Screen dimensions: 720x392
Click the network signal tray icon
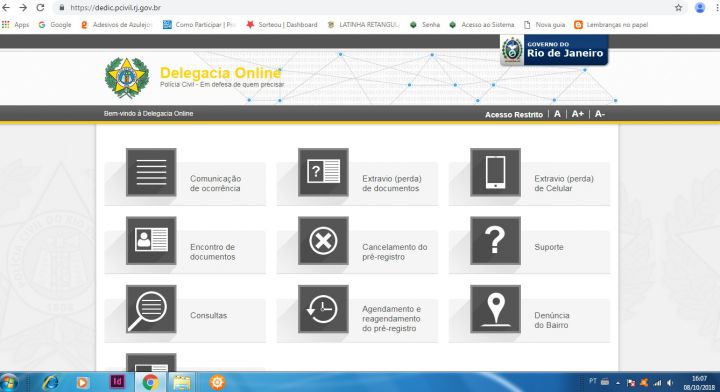657,383
